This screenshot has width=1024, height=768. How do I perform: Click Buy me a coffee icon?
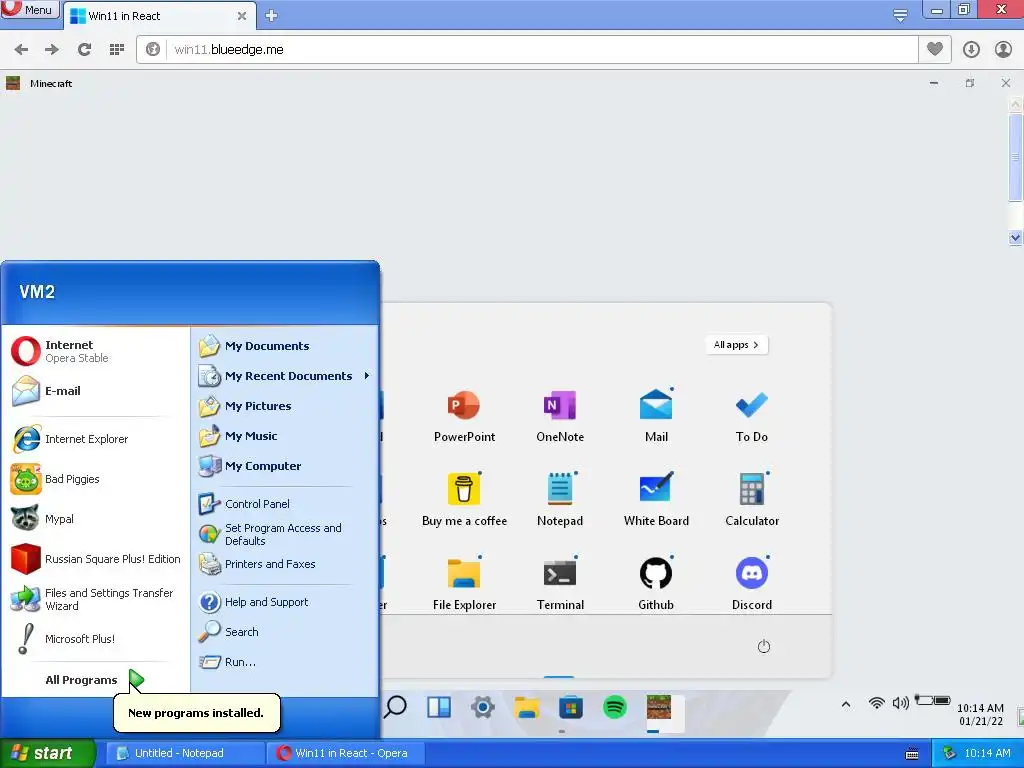[464, 489]
